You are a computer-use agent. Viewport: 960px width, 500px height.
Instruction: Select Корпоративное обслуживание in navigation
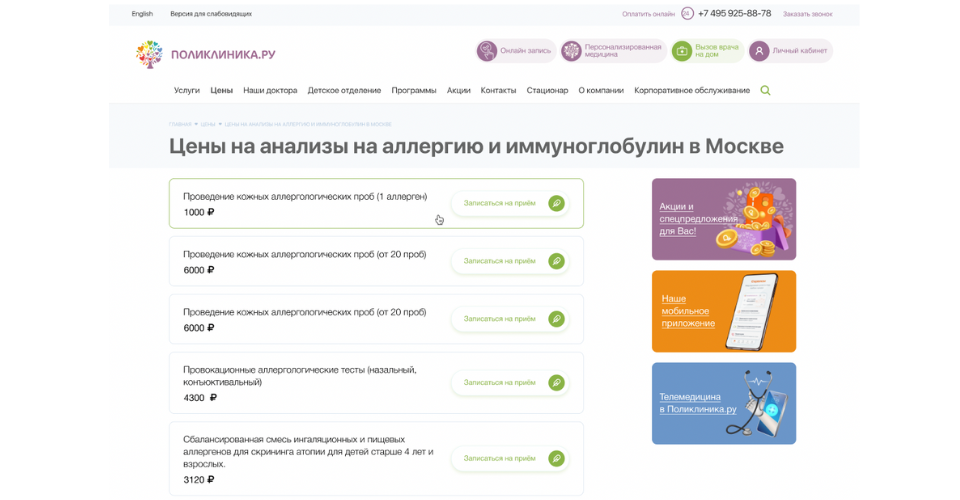(x=692, y=90)
